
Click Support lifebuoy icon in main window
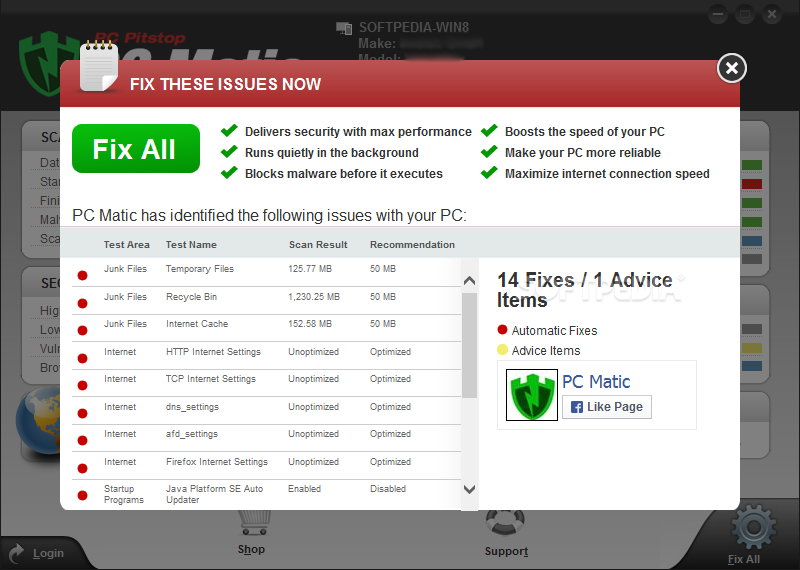tap(505, 523)
